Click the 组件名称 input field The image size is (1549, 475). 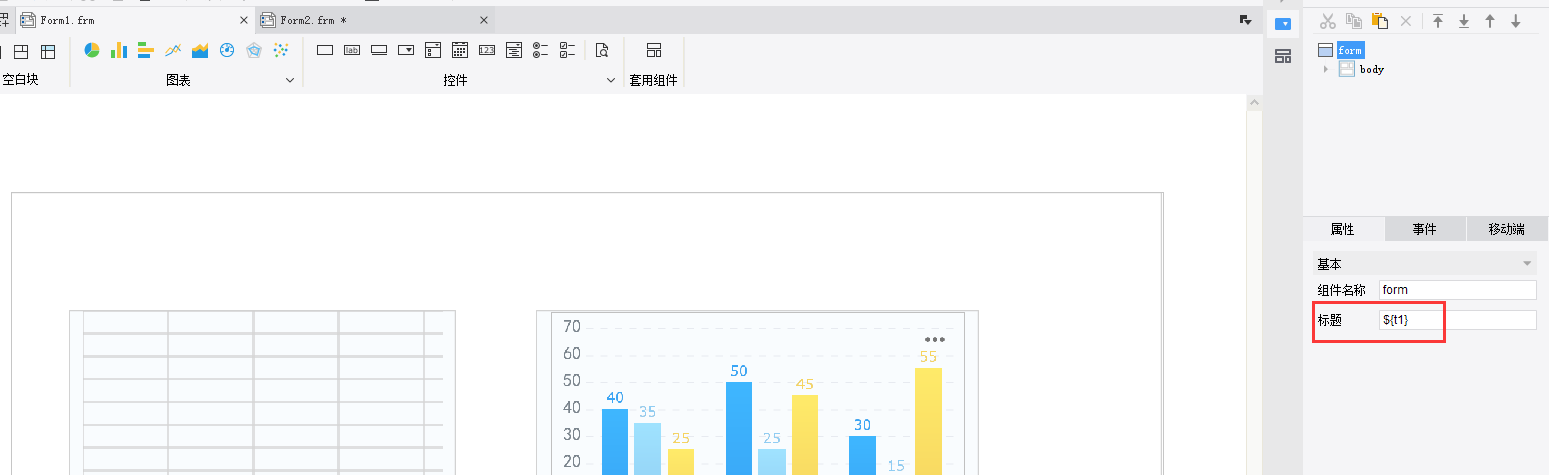coord(1457,290)
